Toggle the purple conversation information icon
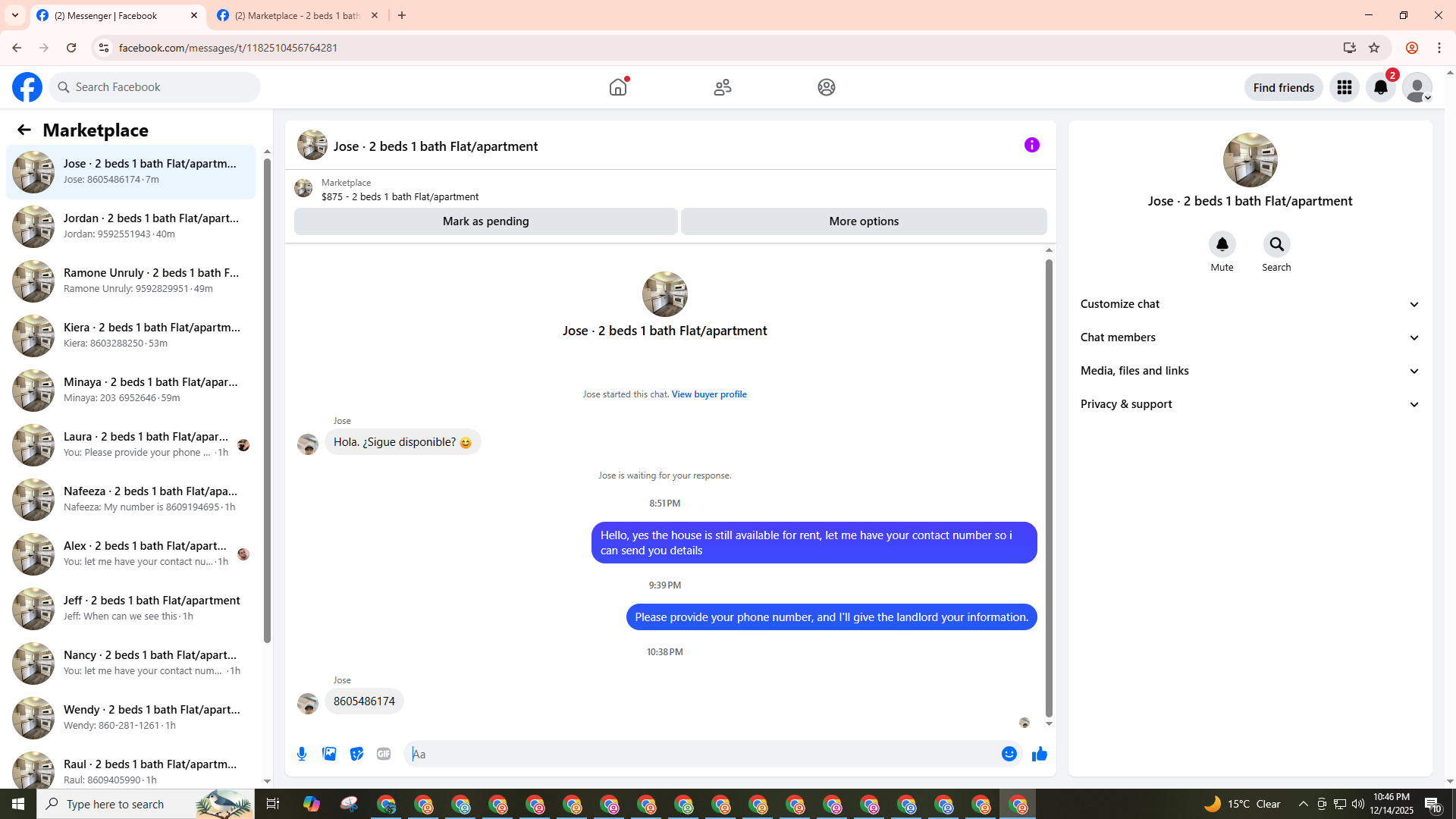The image size is (1456, 819). pos(1032,145)
